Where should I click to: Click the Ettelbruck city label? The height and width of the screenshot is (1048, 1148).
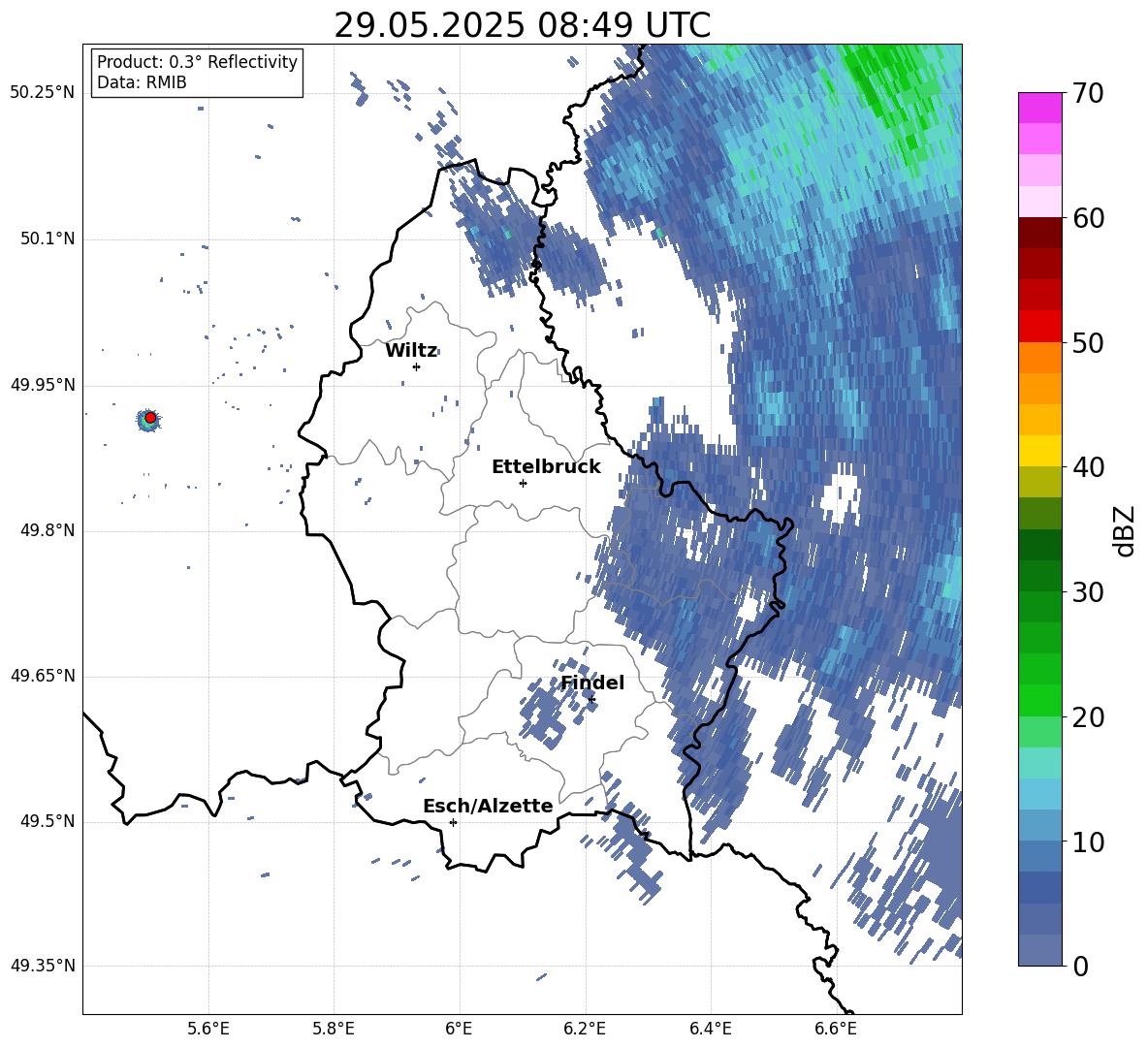coord(546,466)
